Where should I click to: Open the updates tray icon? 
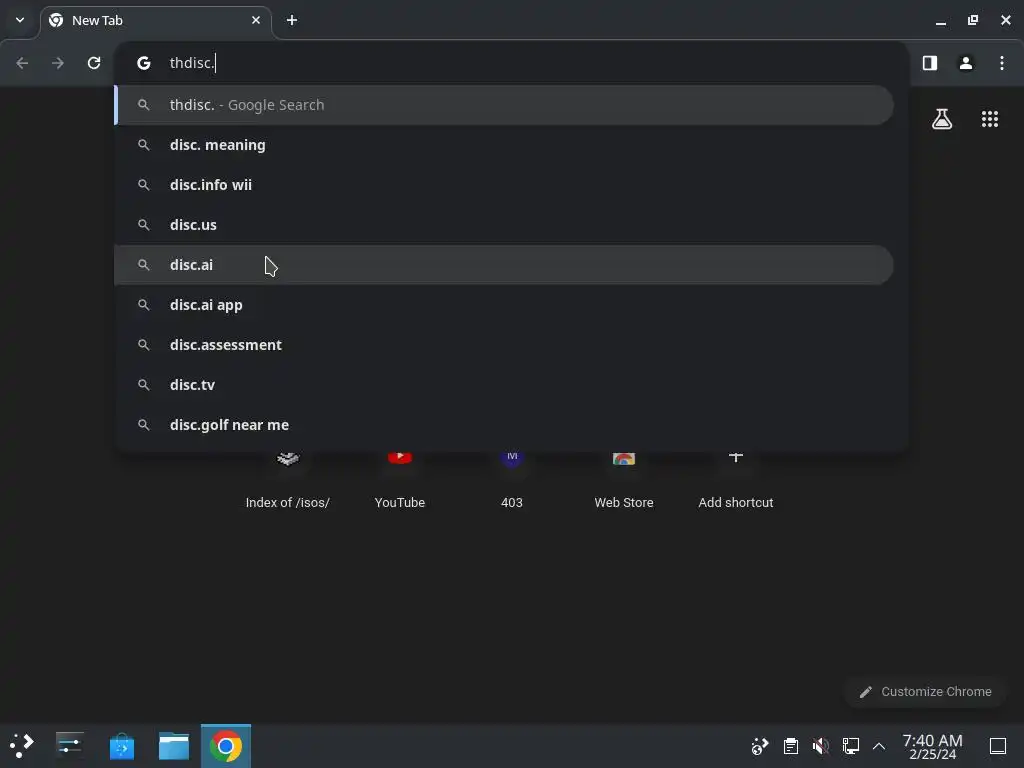(760, 746)
